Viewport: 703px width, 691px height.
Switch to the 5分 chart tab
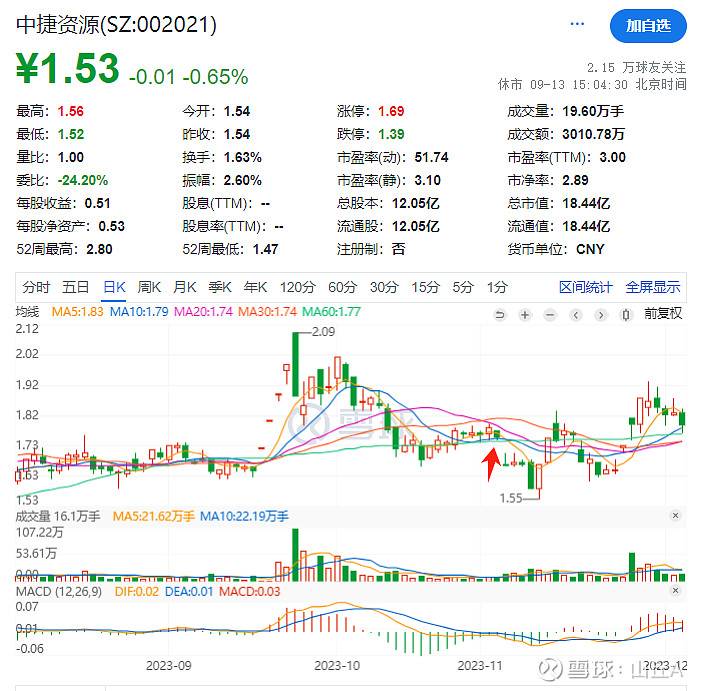point(463,287)
